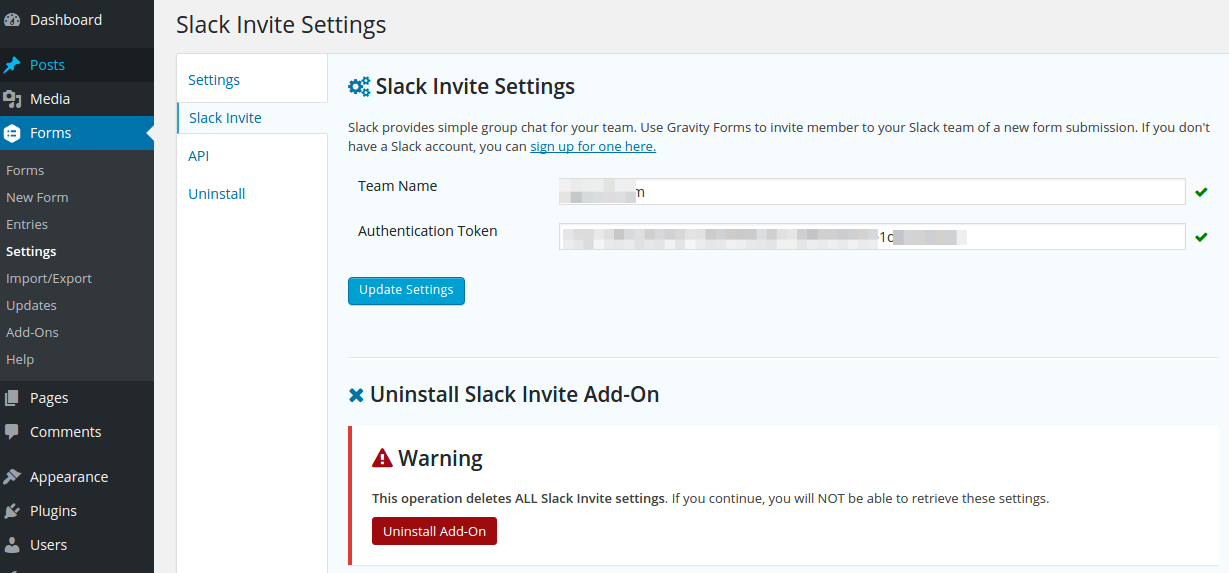Click the Users person icon
The height and width of the screenshot is (573, 1229).
point(13,545)
